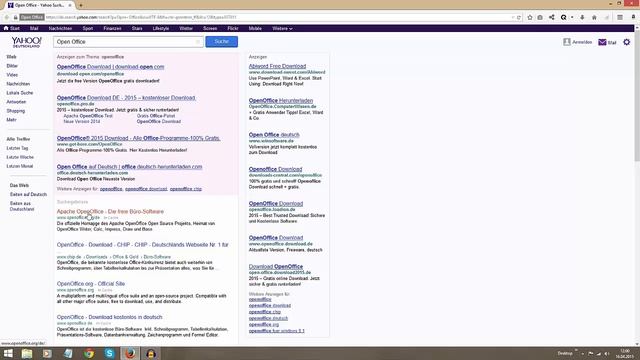The width and height of the screenshot is (640, 360).
Task: Reload the page with the refresh icon
Action: click(x=519, y=18)
